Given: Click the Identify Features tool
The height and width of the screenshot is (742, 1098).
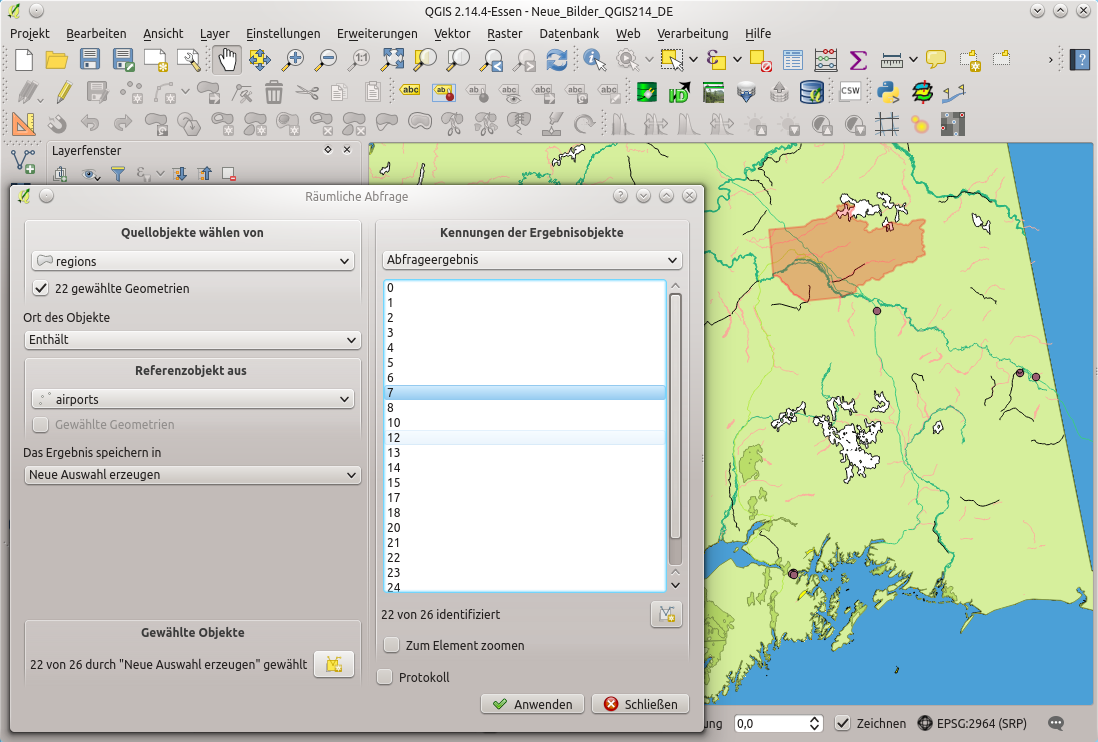Looking at the screenshot, I should pyautogui.click(x=595, y=60).
